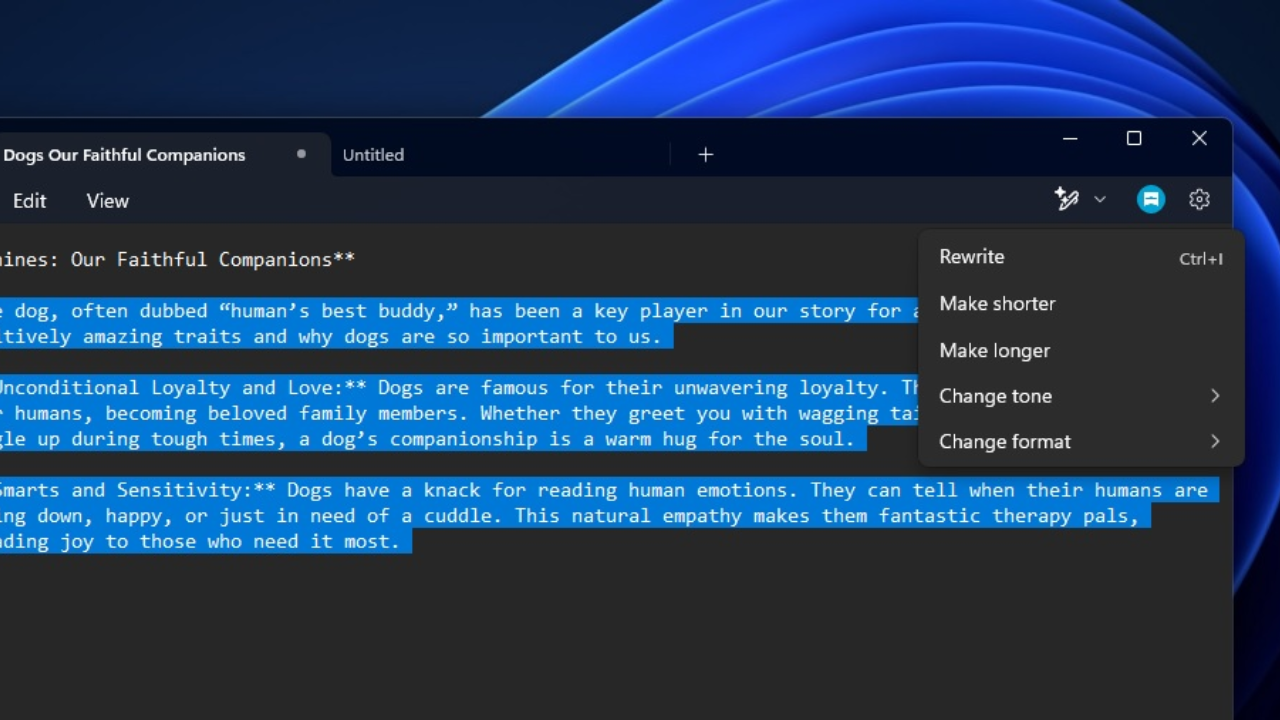Click the teal Microsoft account icon

click(1150, 199)
